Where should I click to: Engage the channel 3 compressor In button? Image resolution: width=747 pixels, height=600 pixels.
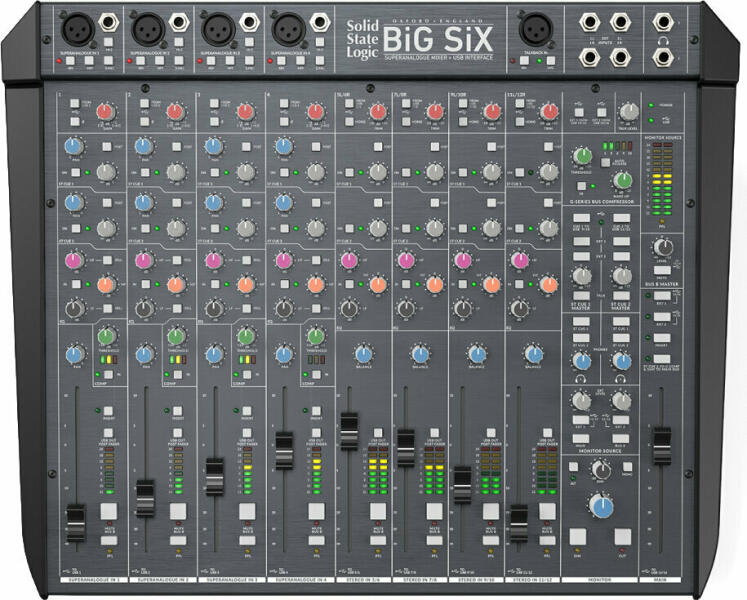click(x=246, y=375)
